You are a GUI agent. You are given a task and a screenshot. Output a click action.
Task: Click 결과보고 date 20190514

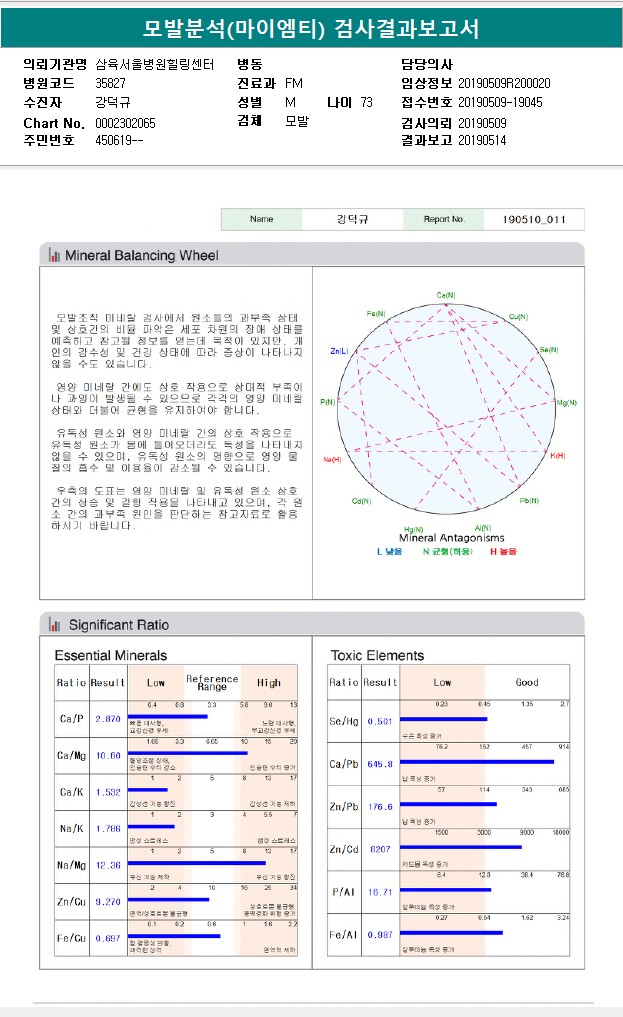click(482, 140)
